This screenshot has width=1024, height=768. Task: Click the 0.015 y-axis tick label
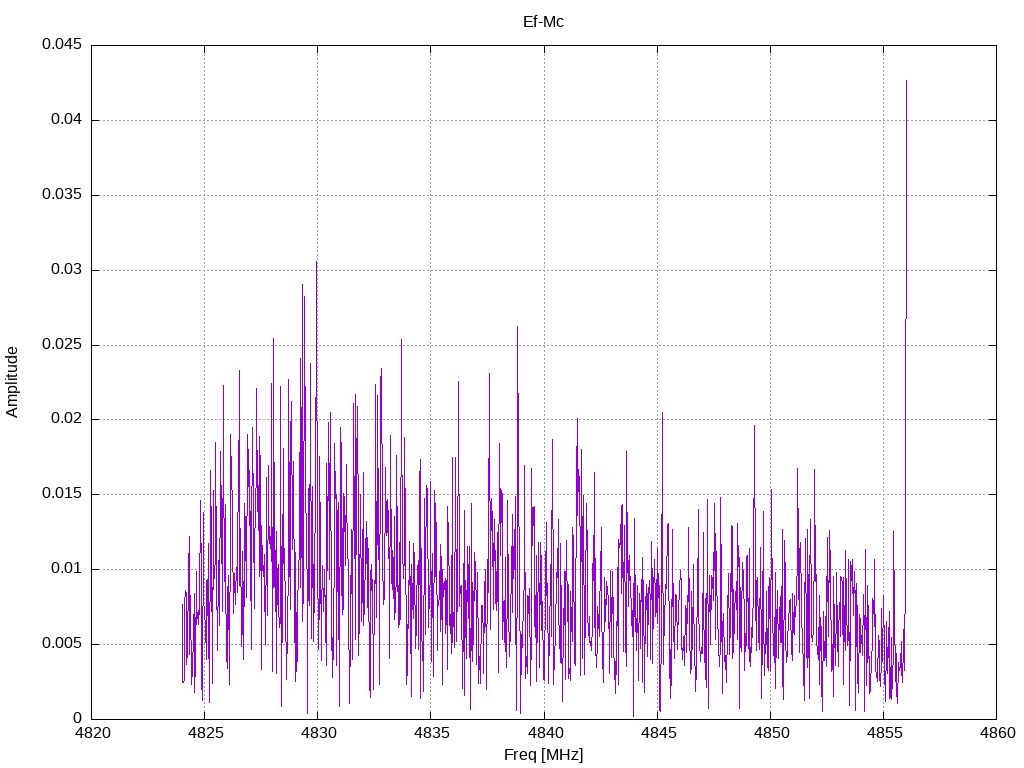point(62,494)
